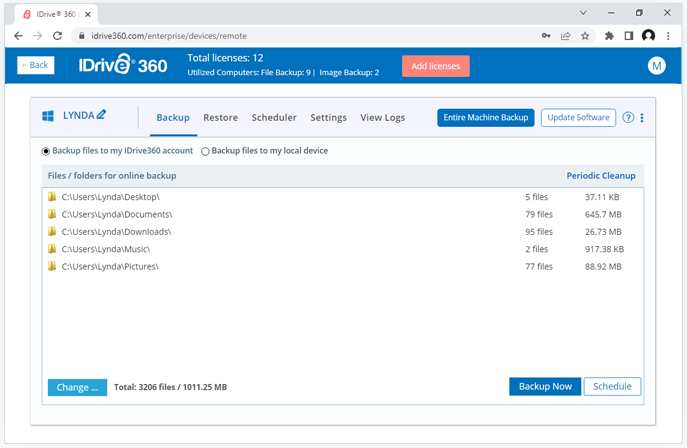The width and height of the screenshot is (687, 448).
Task: Toggle the browser side panel icon
Action: pos(629,36)
